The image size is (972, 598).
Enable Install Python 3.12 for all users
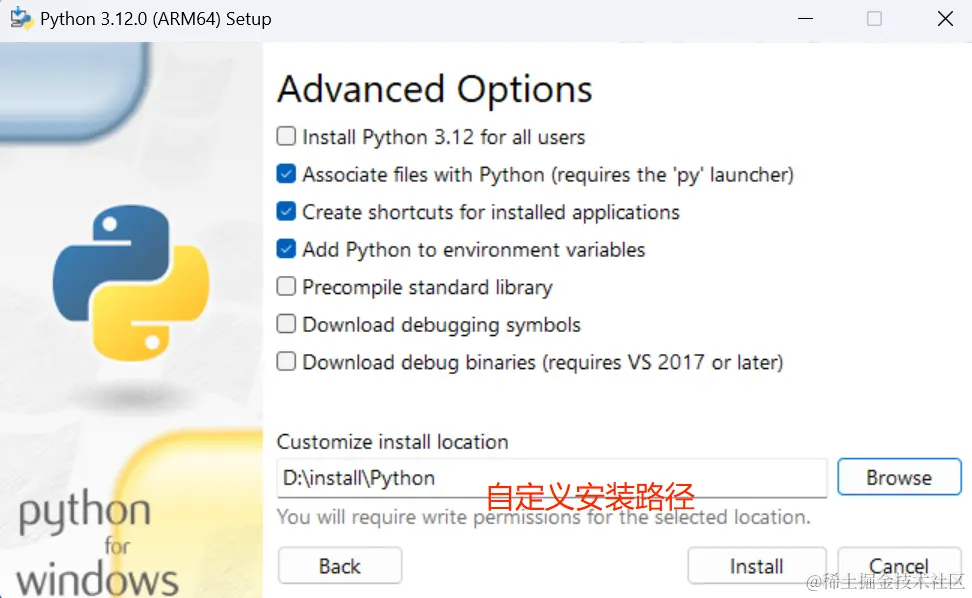tap(287, 137)
